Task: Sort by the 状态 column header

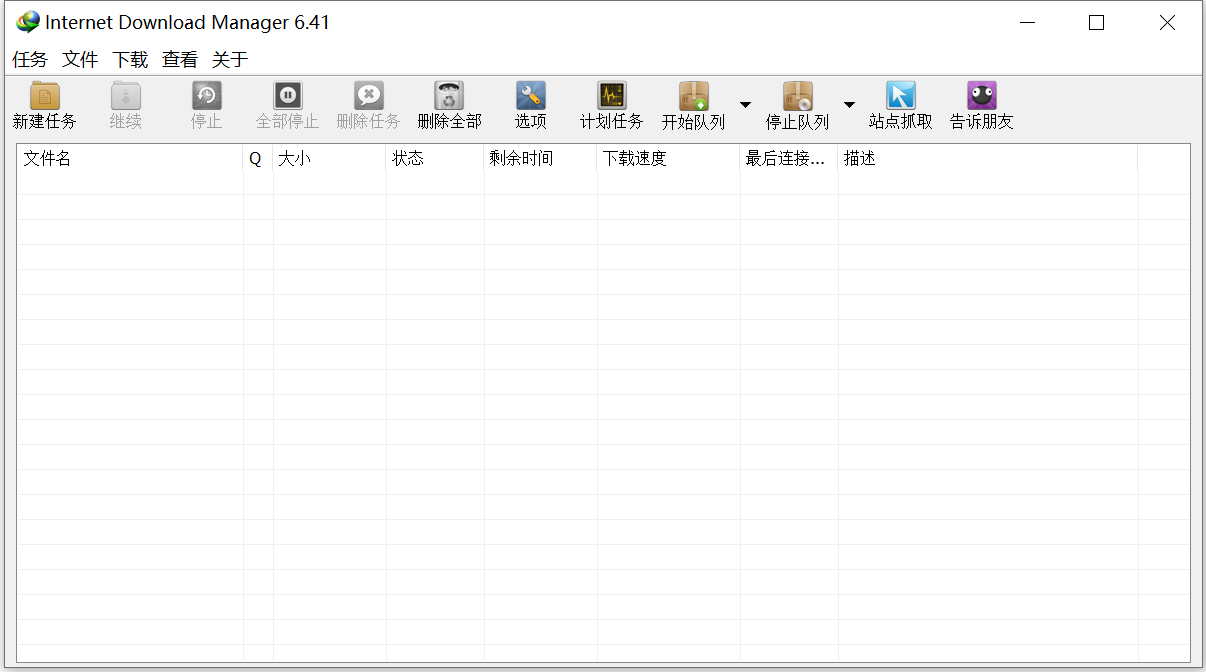Action: [435, 158]
